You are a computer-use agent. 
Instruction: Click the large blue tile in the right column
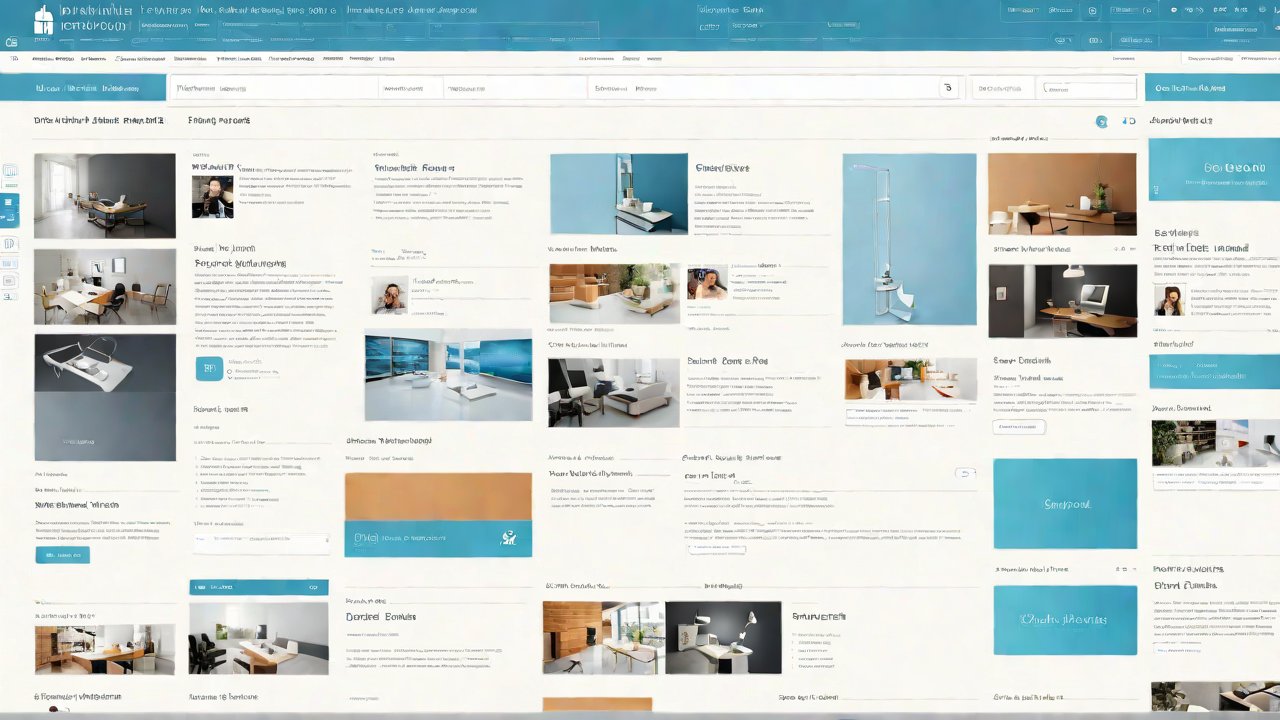pos(1065,504)
